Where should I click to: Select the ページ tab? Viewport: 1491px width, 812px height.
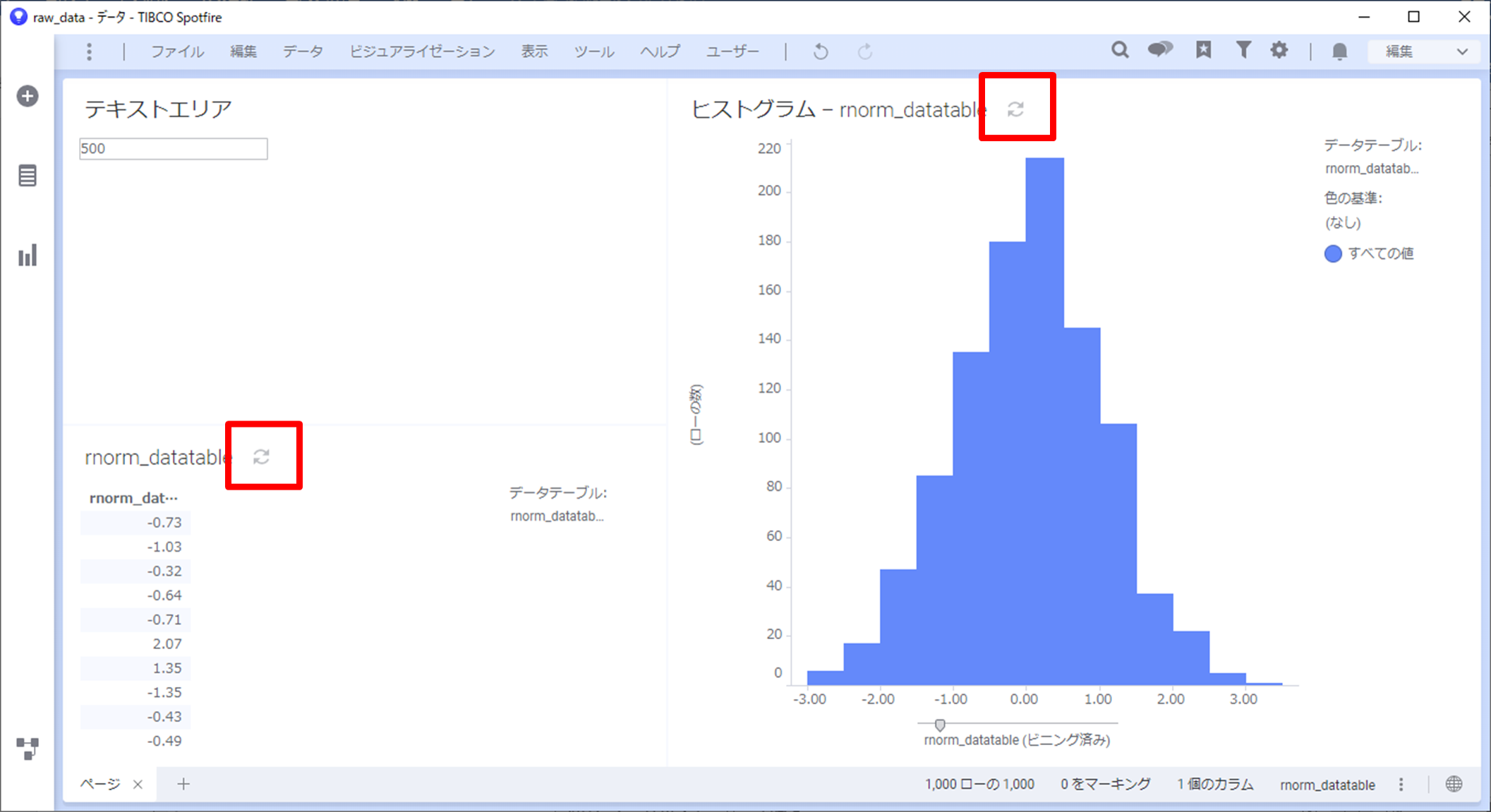click(x=100, y=784)
